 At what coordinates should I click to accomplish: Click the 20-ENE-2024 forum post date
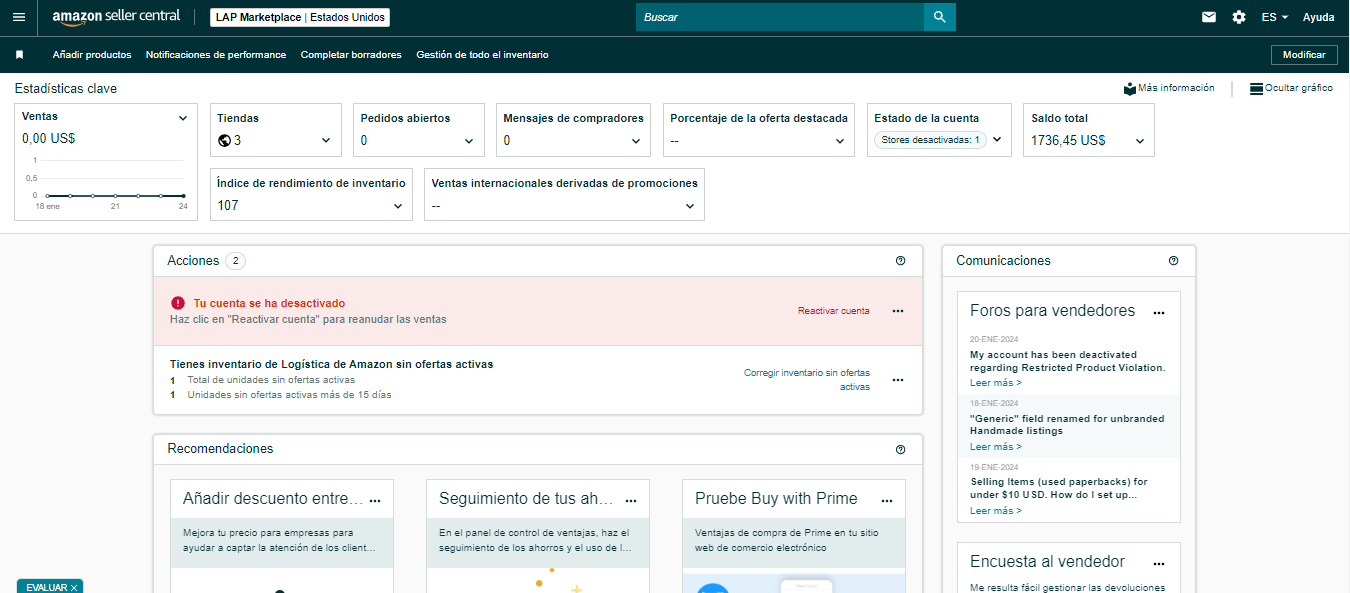pos(994,339)
